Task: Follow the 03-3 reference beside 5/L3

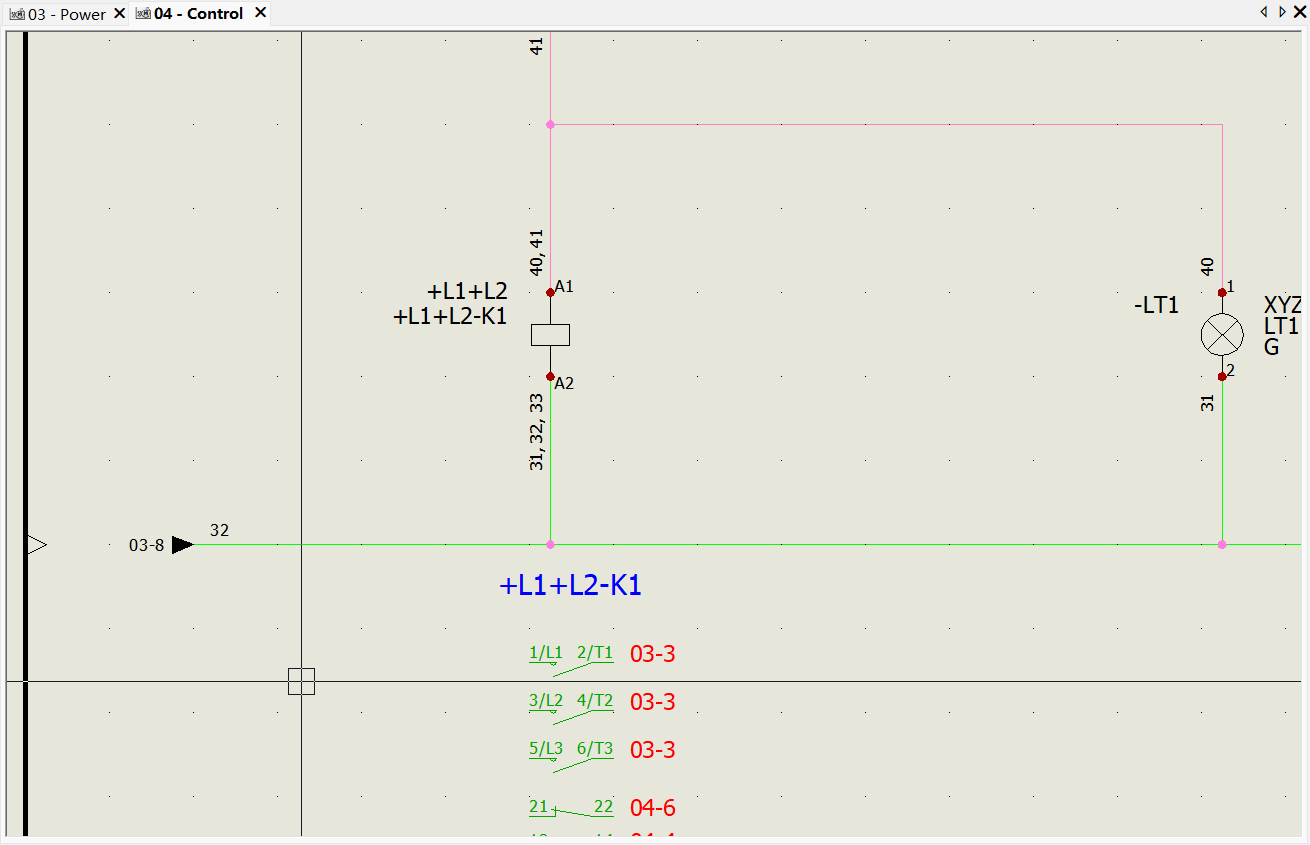Action: (x=652, y=750)
